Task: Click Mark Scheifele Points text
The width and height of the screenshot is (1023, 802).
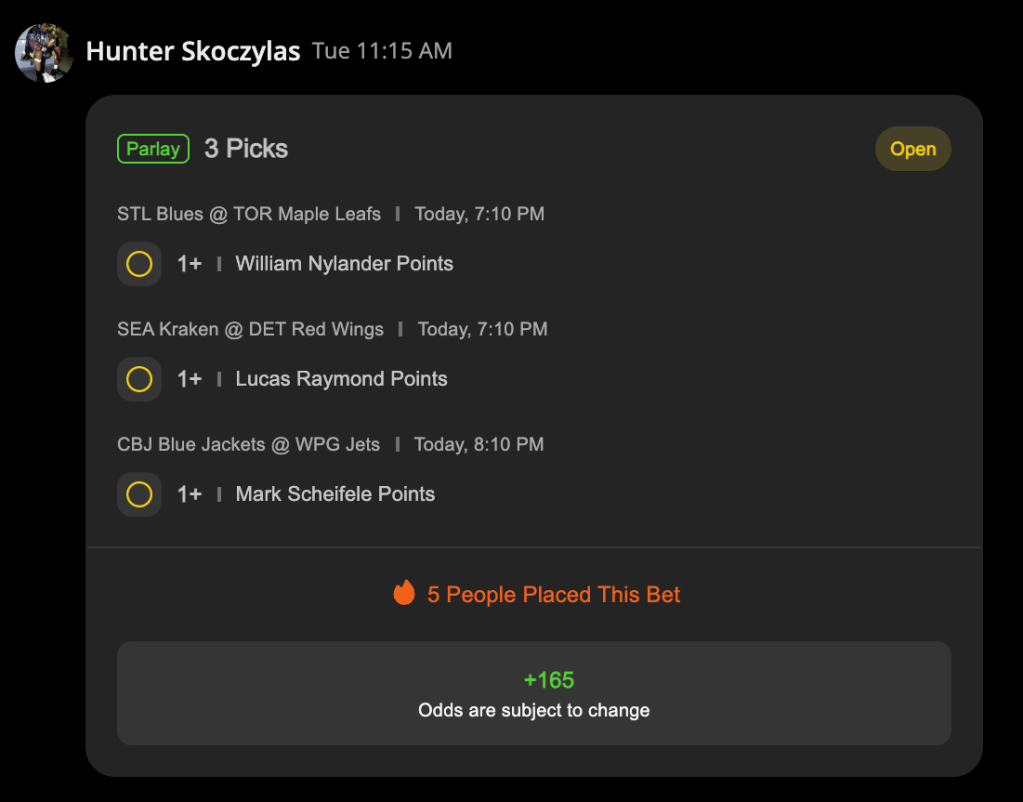Action: (x=335, y=494)
